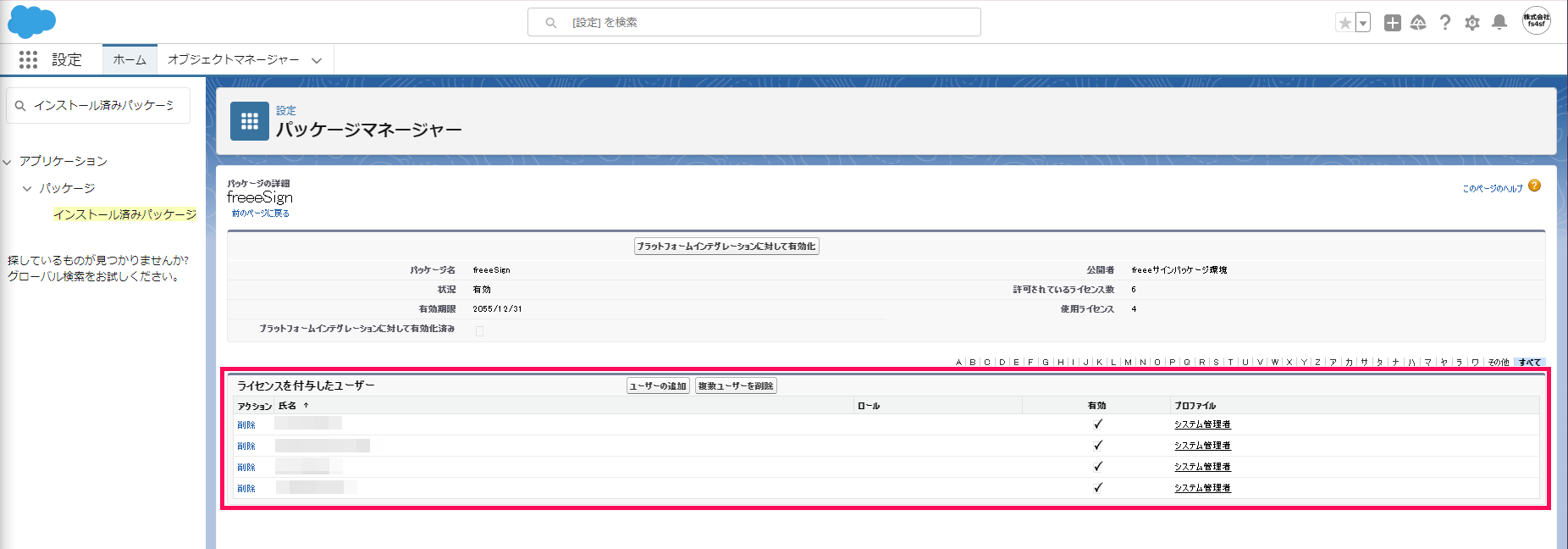
Task: Click the Package Manager header icon
Action: [x=250, y=121]
